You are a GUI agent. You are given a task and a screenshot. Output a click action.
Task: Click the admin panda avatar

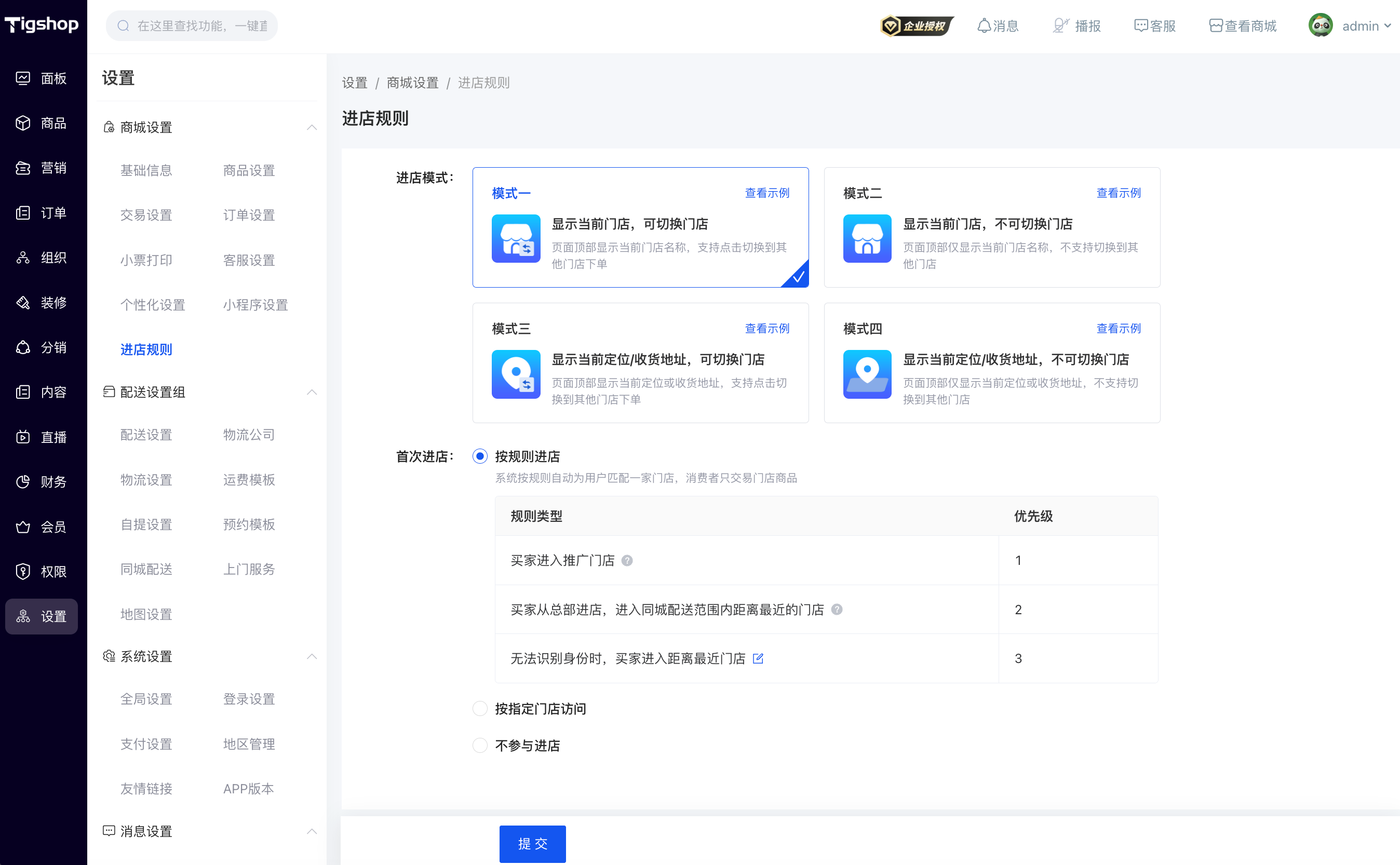coord(1321,26)
